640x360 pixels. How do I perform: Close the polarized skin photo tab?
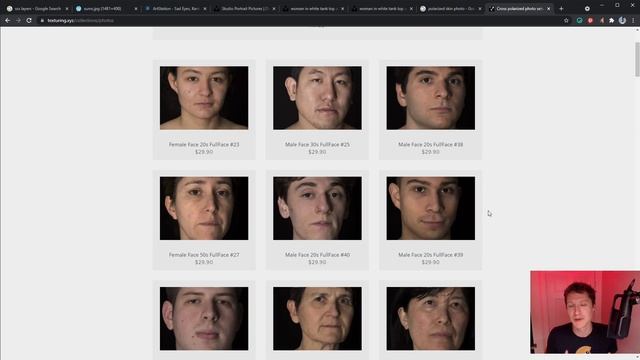click(x=480, y=9)
